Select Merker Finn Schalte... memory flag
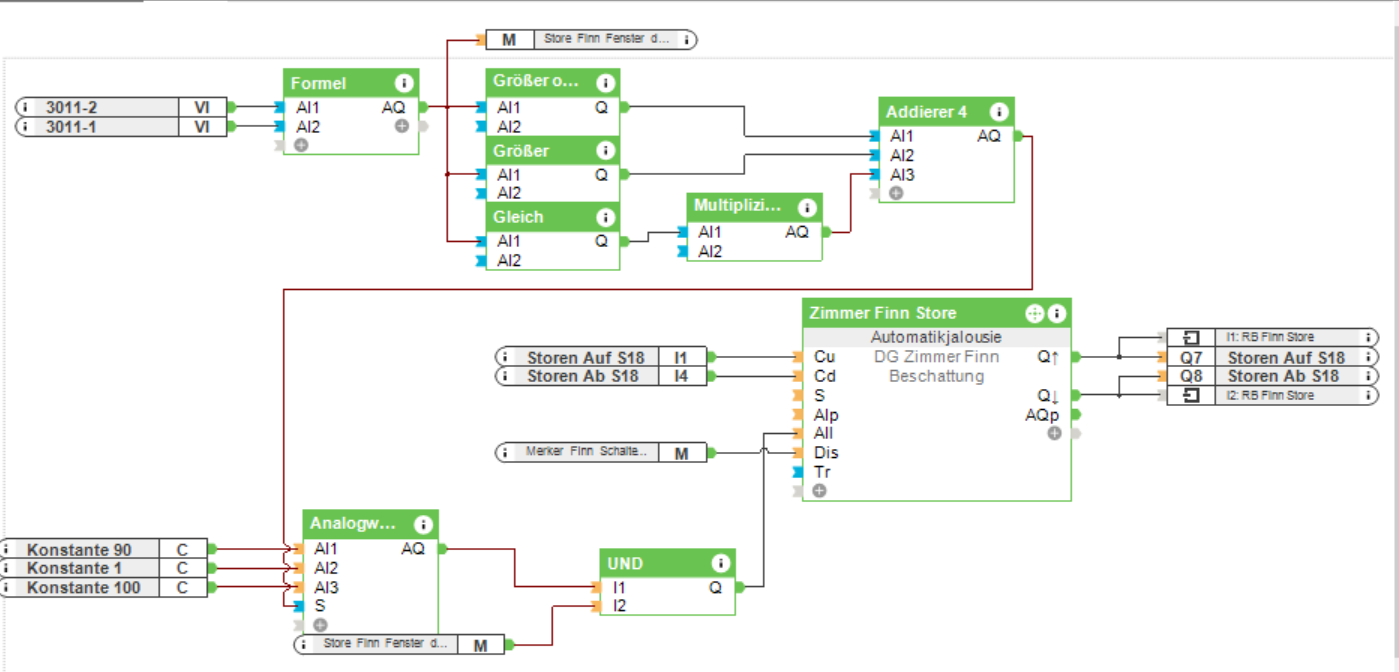The image size is (1399, 672). (x=601, y=453)
